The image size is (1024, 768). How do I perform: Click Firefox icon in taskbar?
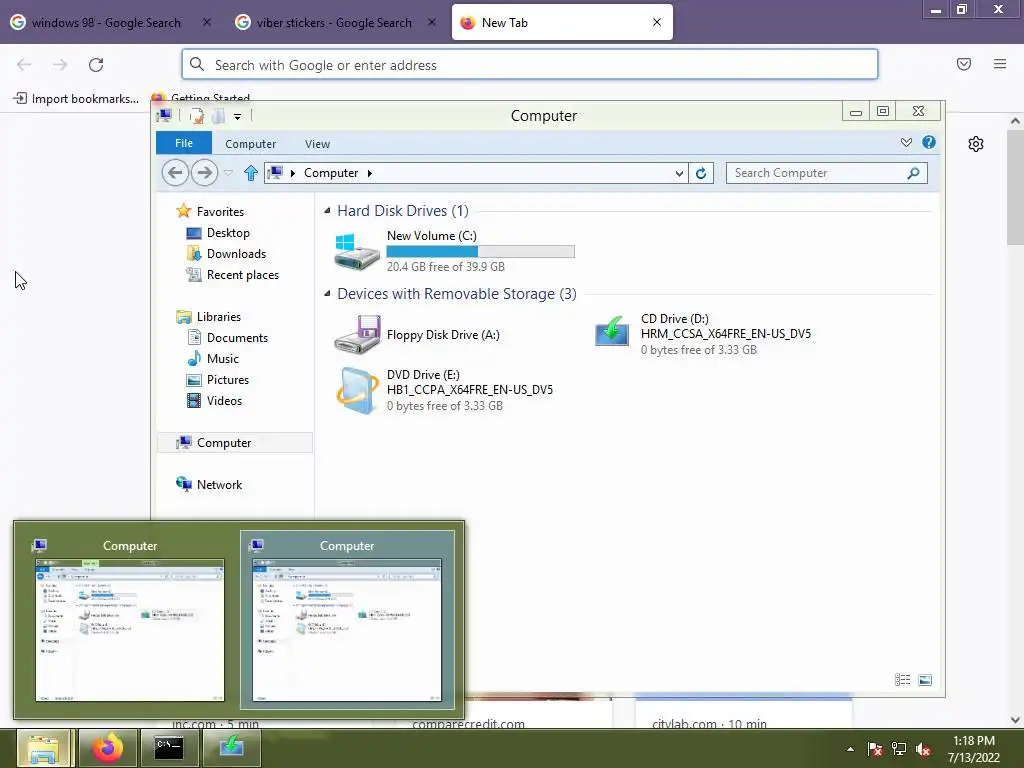click(x=108, y=748)
